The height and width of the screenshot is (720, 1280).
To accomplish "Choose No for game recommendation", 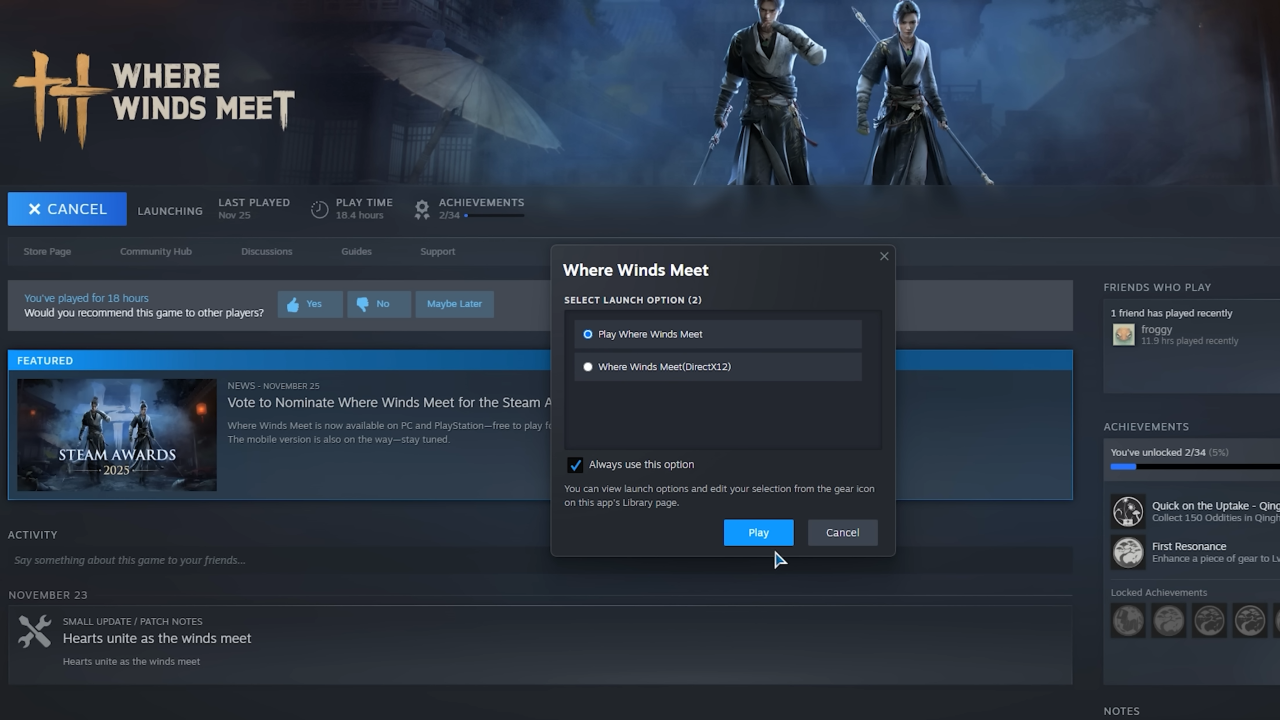I will point(379,304).
